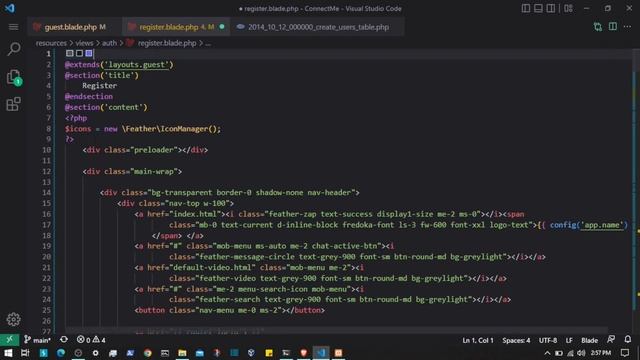The image size is (640, 360).
Task: Open Source Control view with pending change badge
Action: tap(13, 77)
